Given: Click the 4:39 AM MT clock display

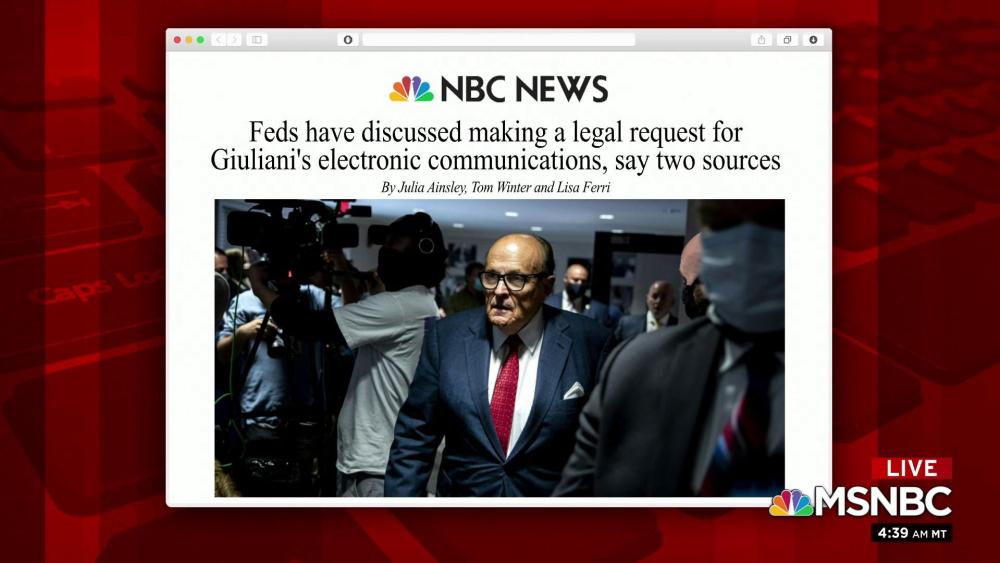Looking at the screenshot, I should click(x=911, y=533).
